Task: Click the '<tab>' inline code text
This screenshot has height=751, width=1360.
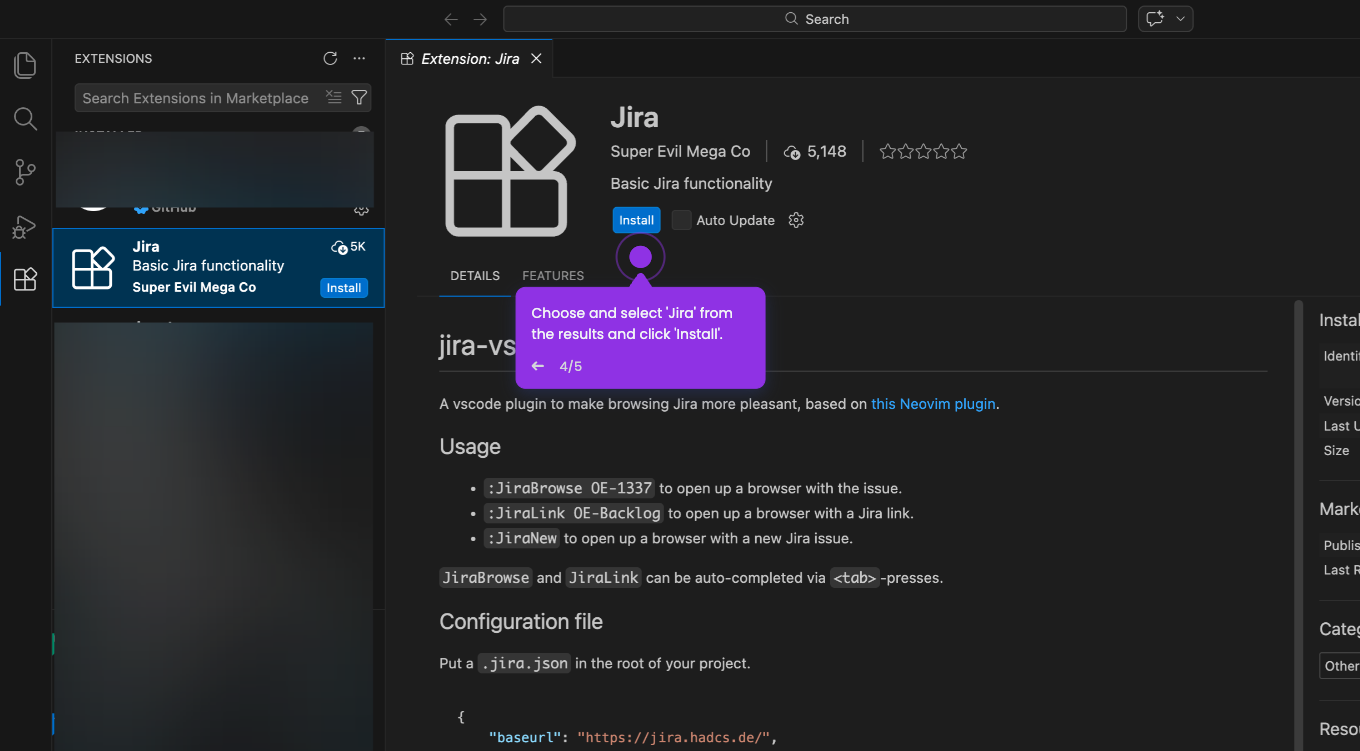Action: 855,577
